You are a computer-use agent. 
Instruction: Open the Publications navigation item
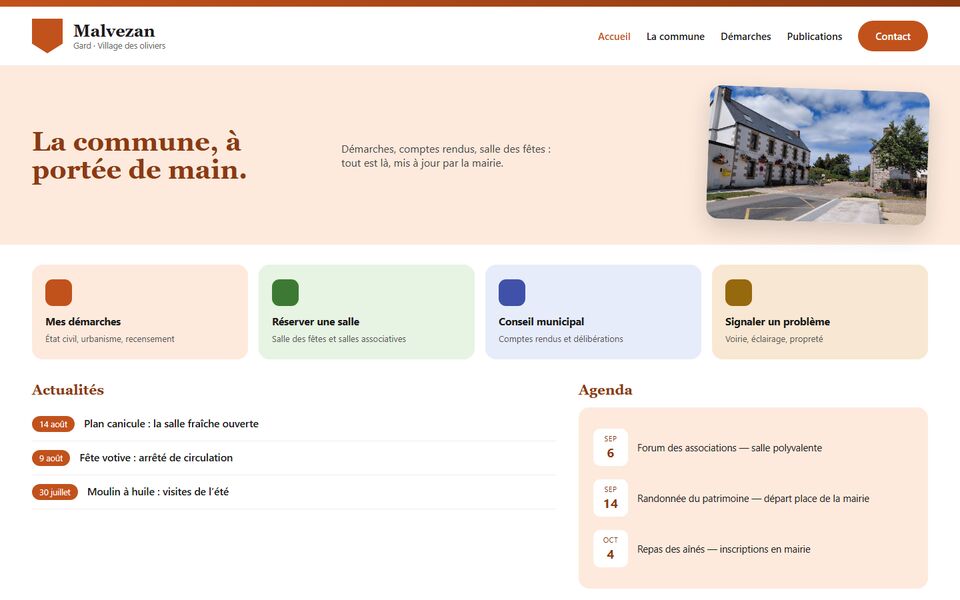point(814,37)
